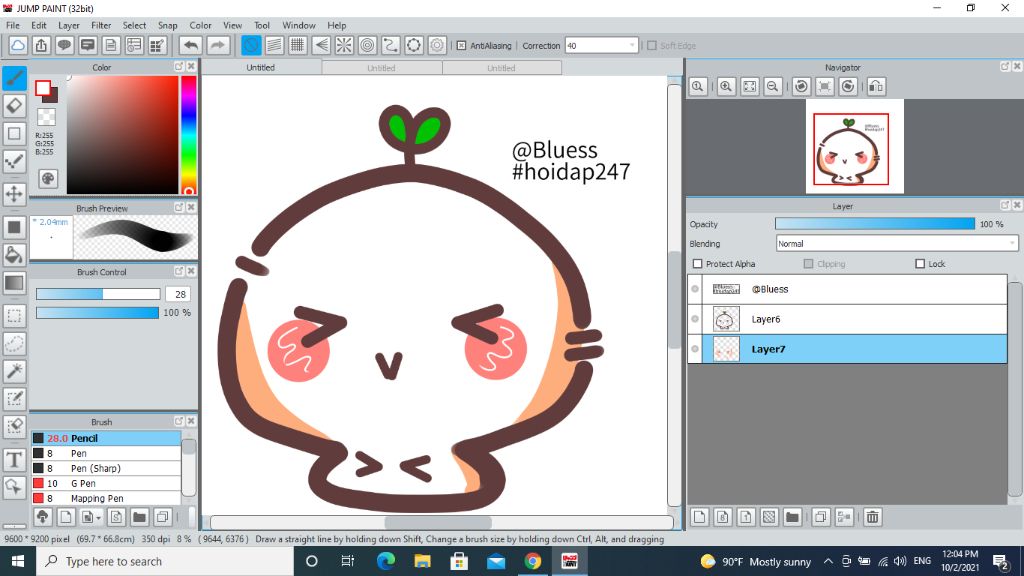The width and height of the screenshot is (1024, 576).
Task: Enable Protect Alpha checkbox
Action: coord(697,264)
